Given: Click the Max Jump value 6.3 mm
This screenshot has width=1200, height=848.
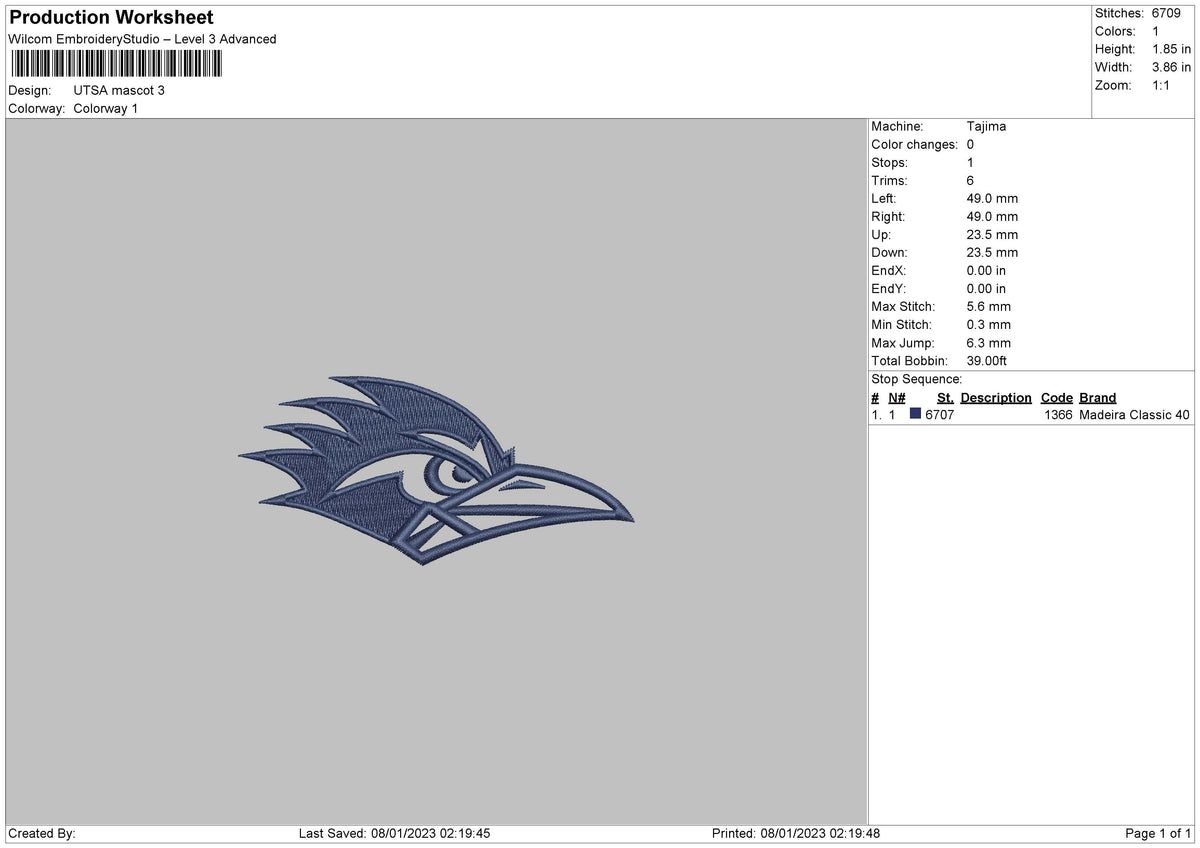Looking at the screenshot, I should pos(989,342).
